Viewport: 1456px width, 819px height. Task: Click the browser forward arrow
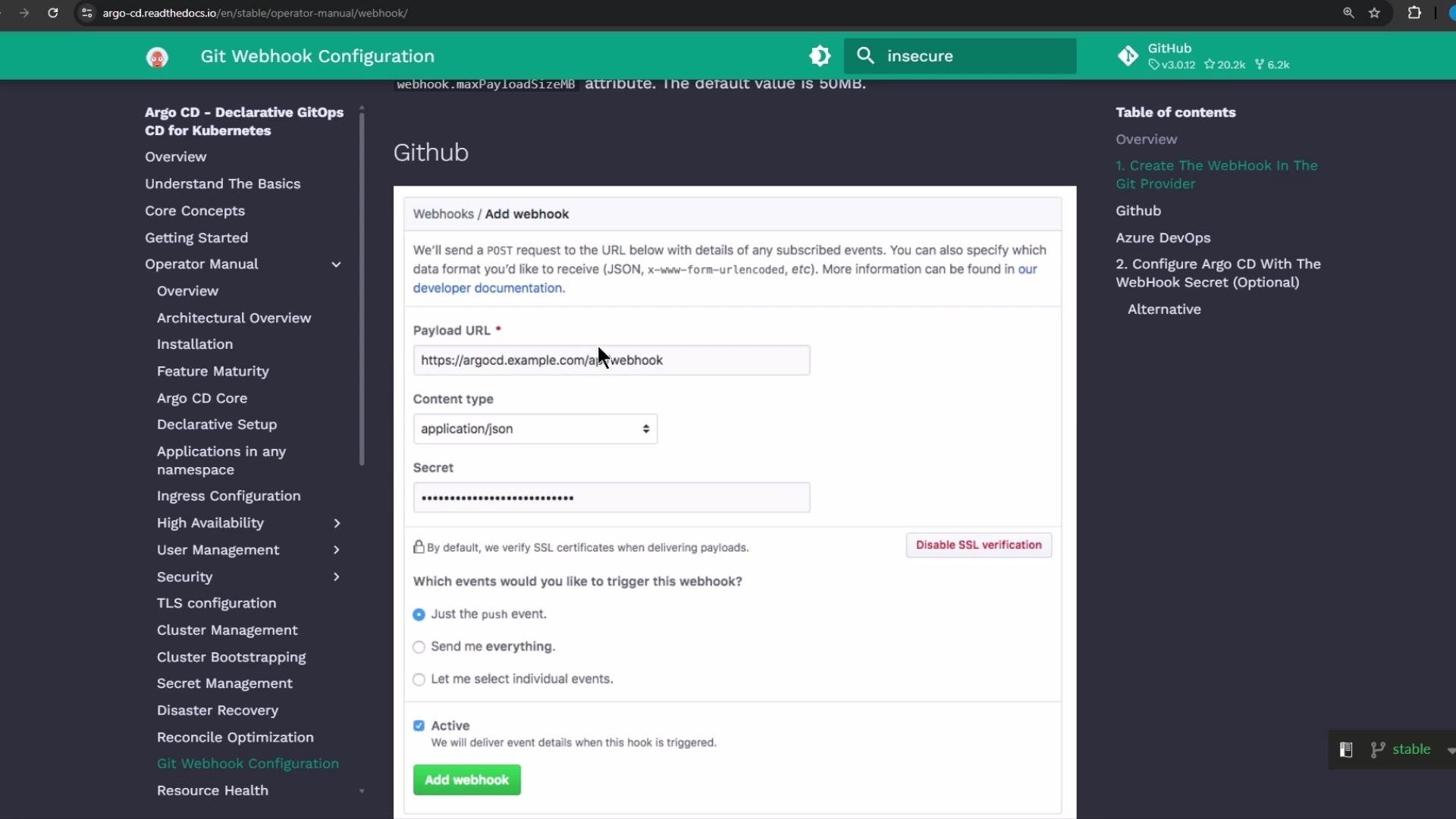click(24, 13)
